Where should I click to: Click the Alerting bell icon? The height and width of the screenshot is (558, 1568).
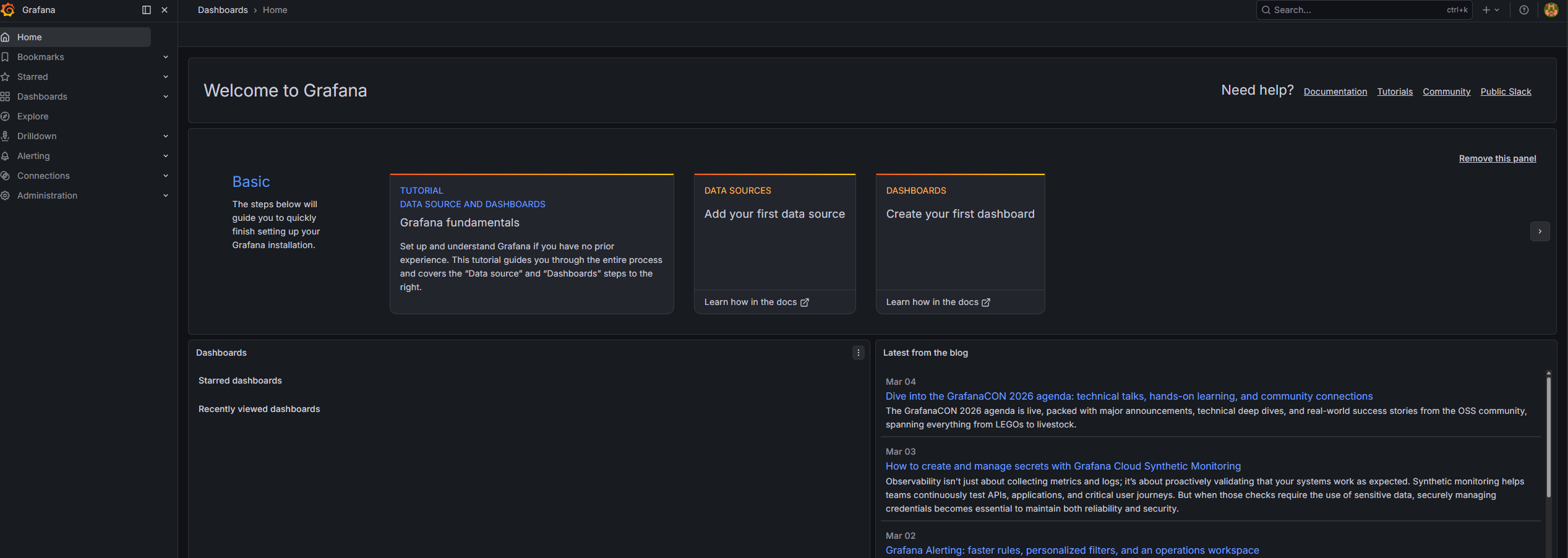coord(5,156)
